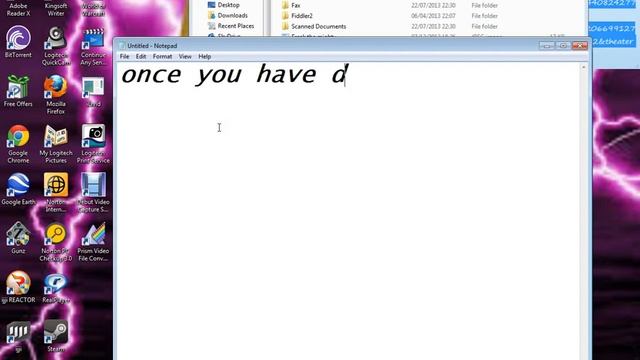
Task: Click the Fiddler2 date 06/04/2013 22:07
Action: [433, 16]
